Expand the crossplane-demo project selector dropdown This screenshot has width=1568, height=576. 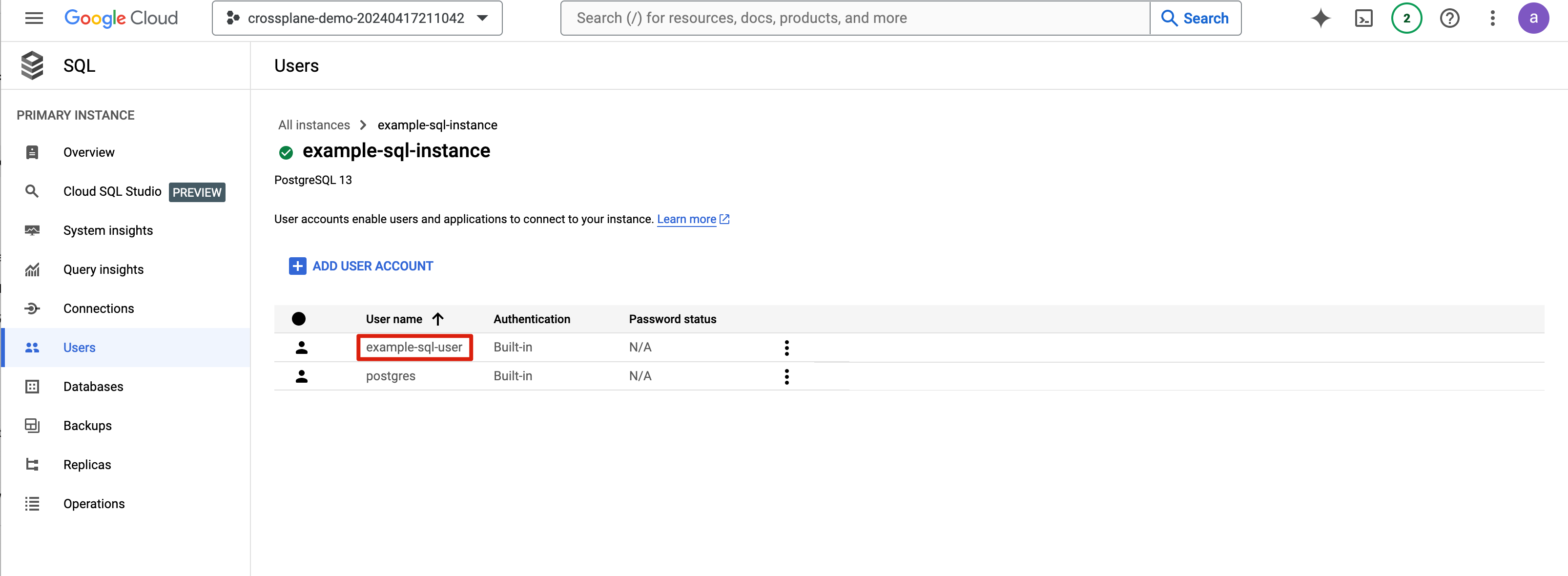point(357,18)
